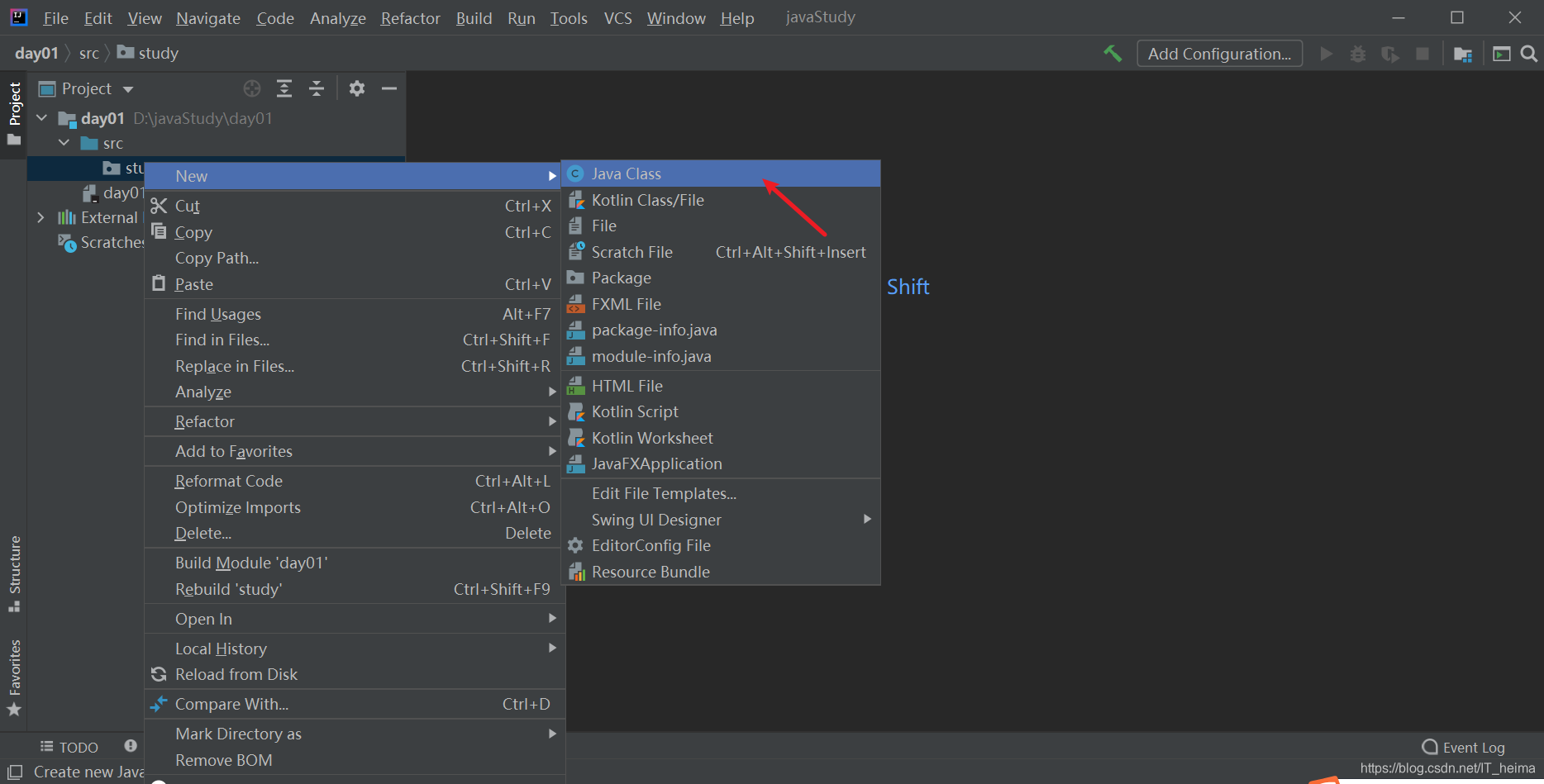Click the Stop square icon in the toolbar
1544x784 pixels.
point(1422,54)
